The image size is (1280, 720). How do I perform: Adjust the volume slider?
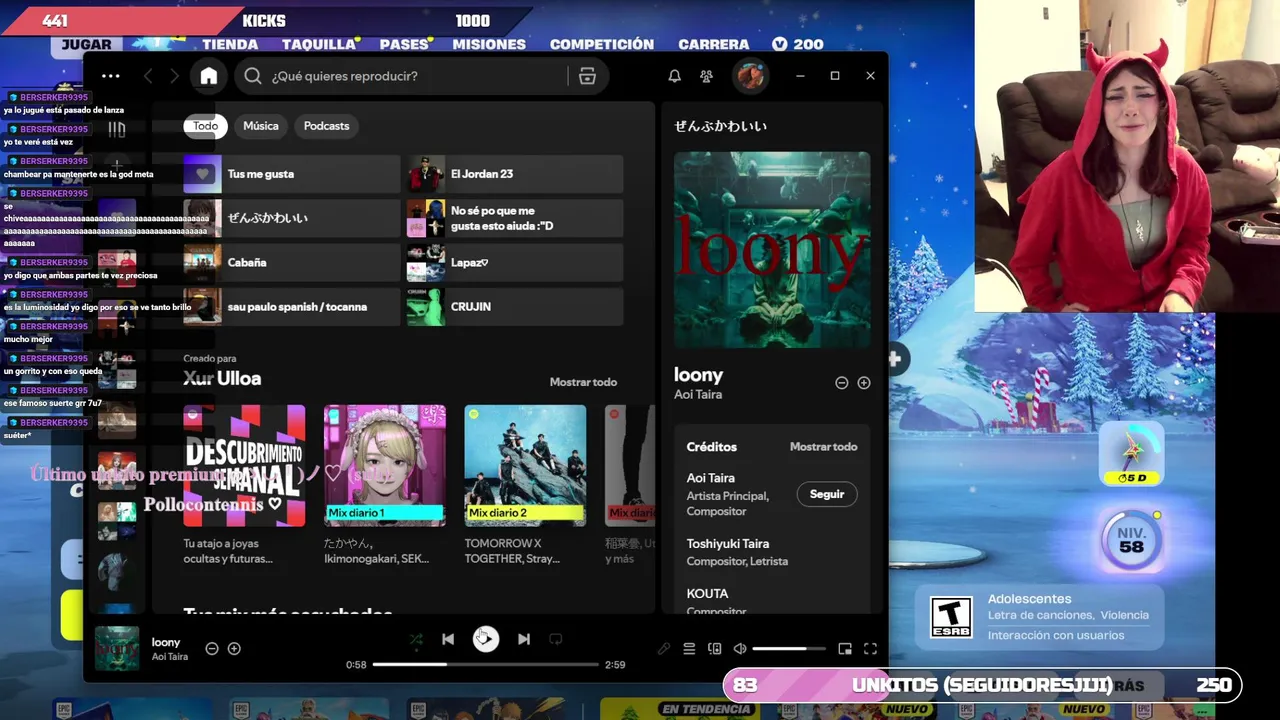[x=788, y=649]
